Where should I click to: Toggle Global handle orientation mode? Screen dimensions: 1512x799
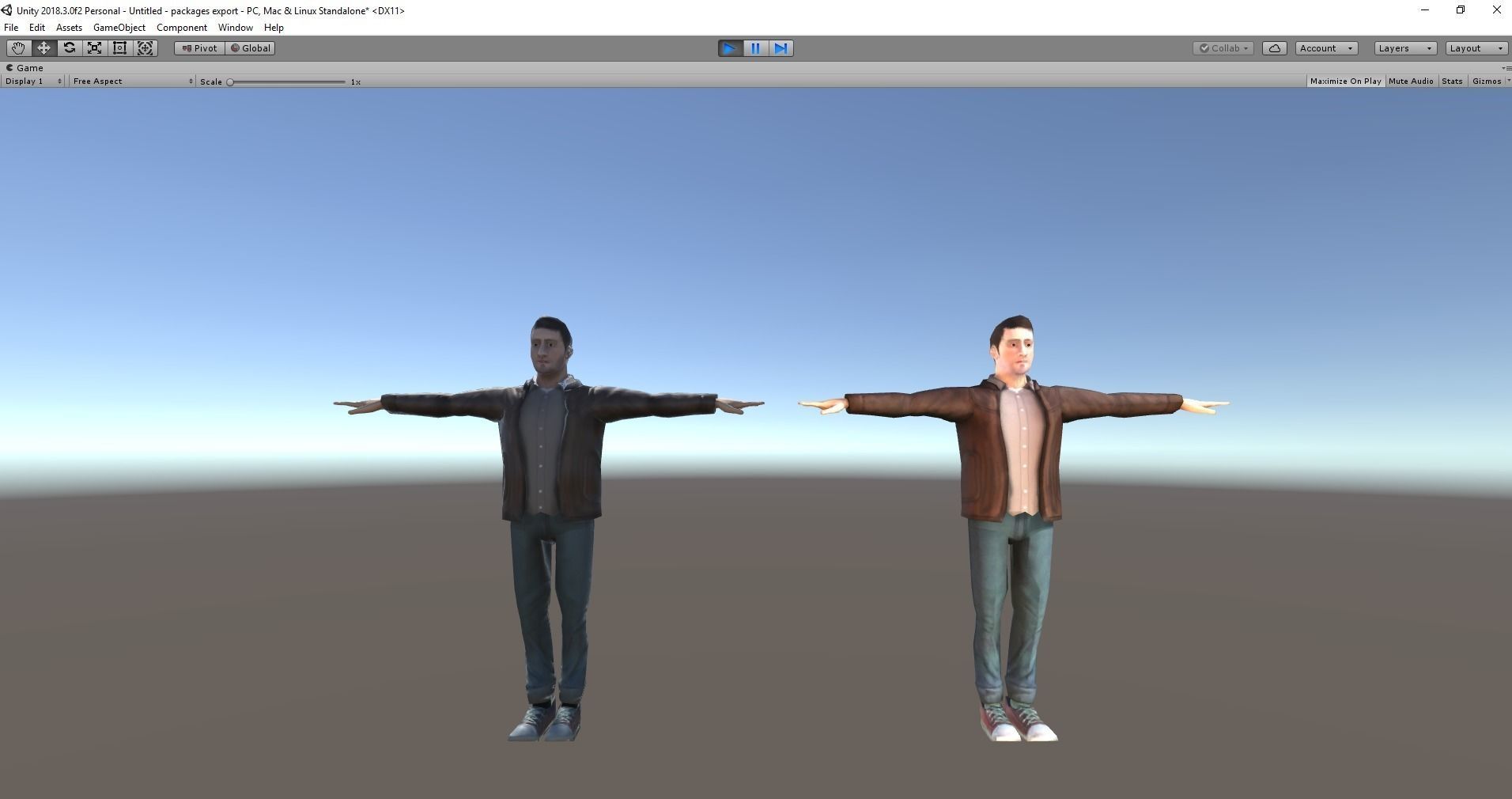[250, 47]
